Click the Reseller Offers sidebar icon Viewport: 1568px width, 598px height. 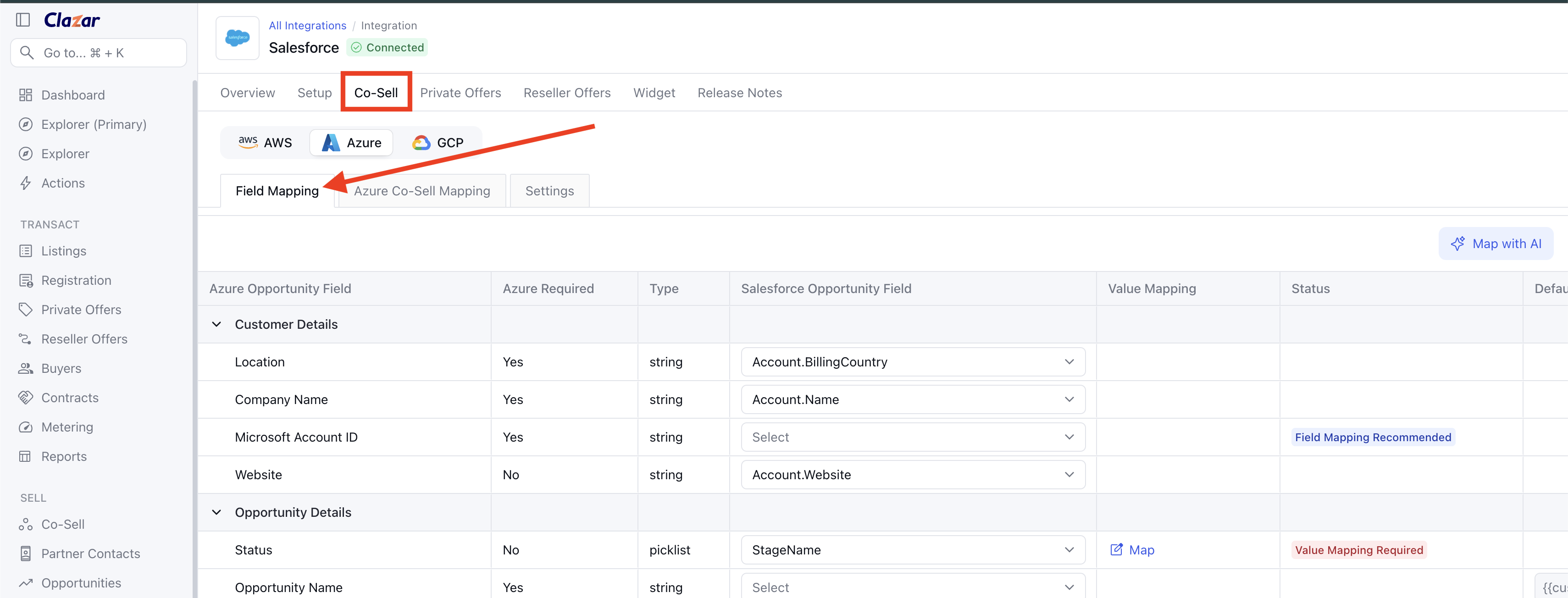tap(26, 339)
